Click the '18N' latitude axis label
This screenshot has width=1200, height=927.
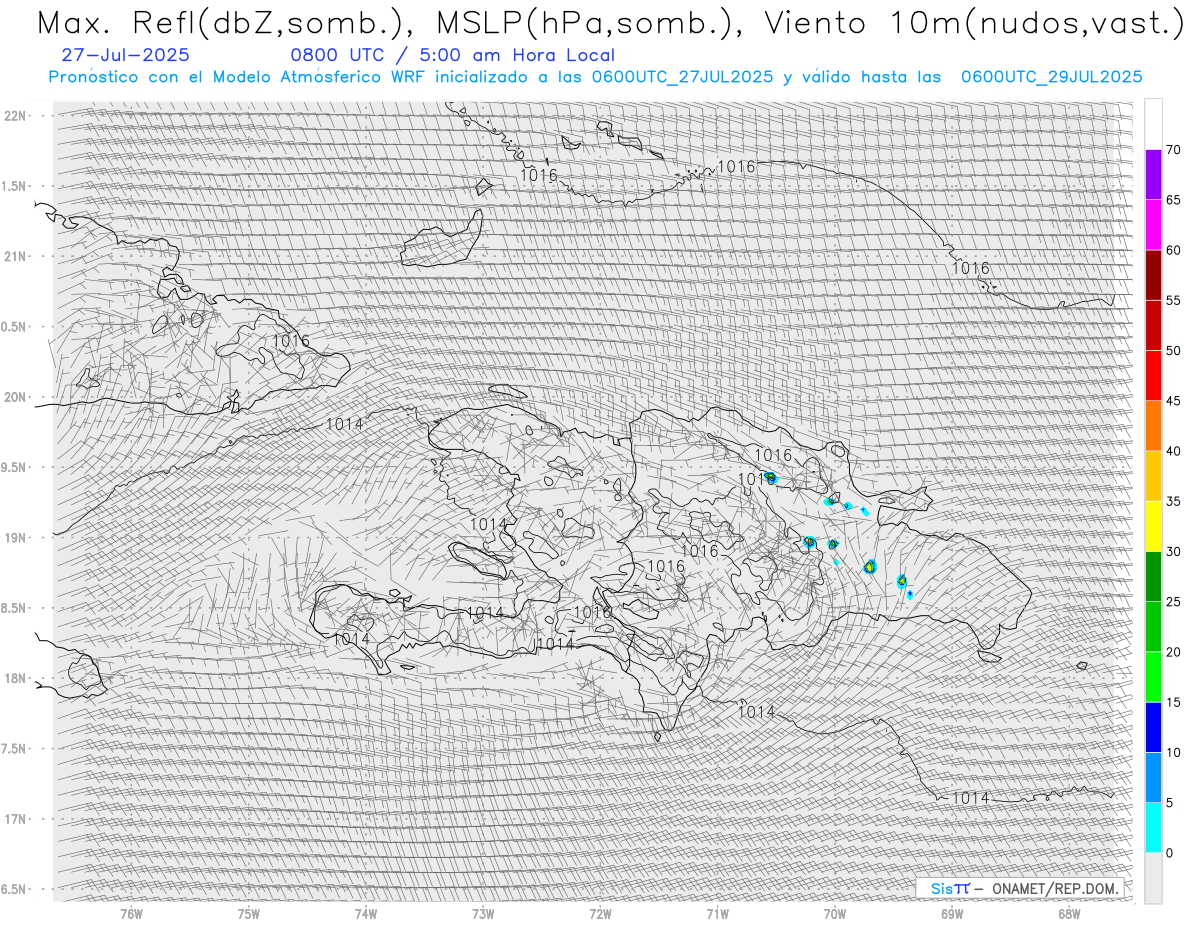16,678
